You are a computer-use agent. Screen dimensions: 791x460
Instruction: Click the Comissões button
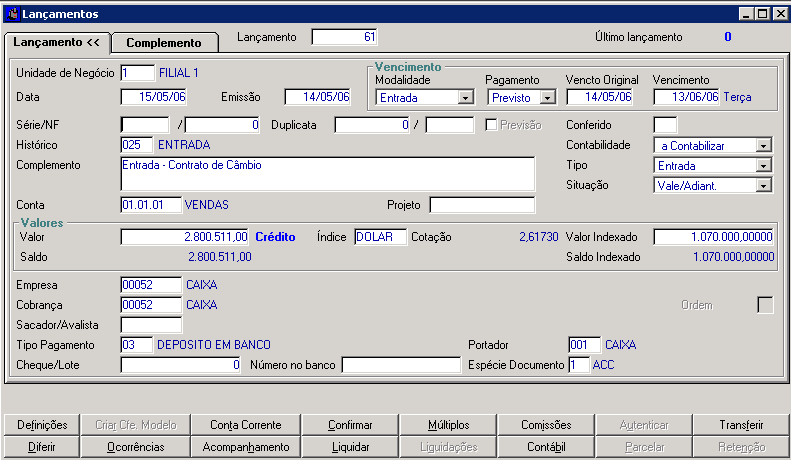click(x=546, y=425)
